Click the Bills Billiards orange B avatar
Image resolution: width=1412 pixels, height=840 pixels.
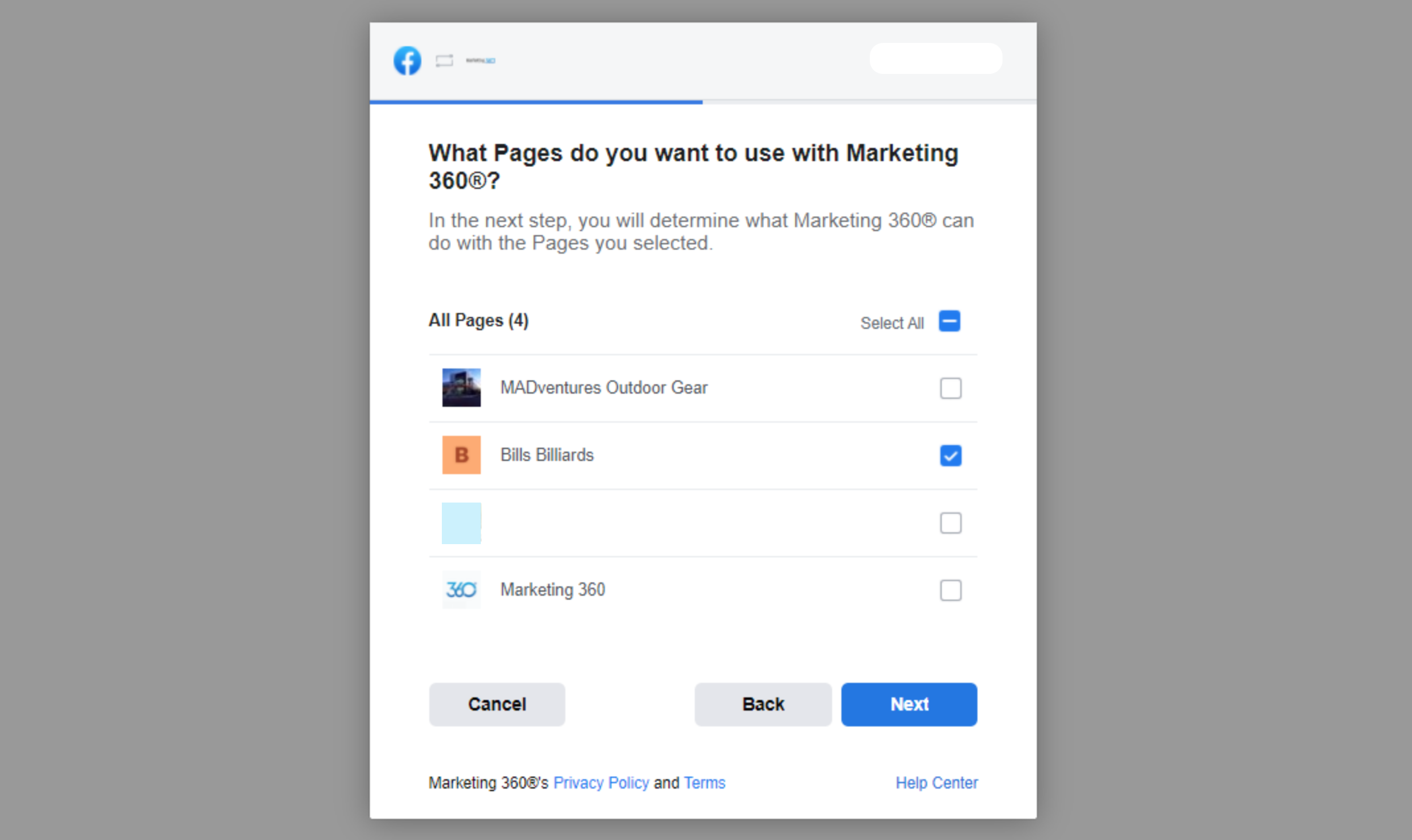tap(461, 455)
